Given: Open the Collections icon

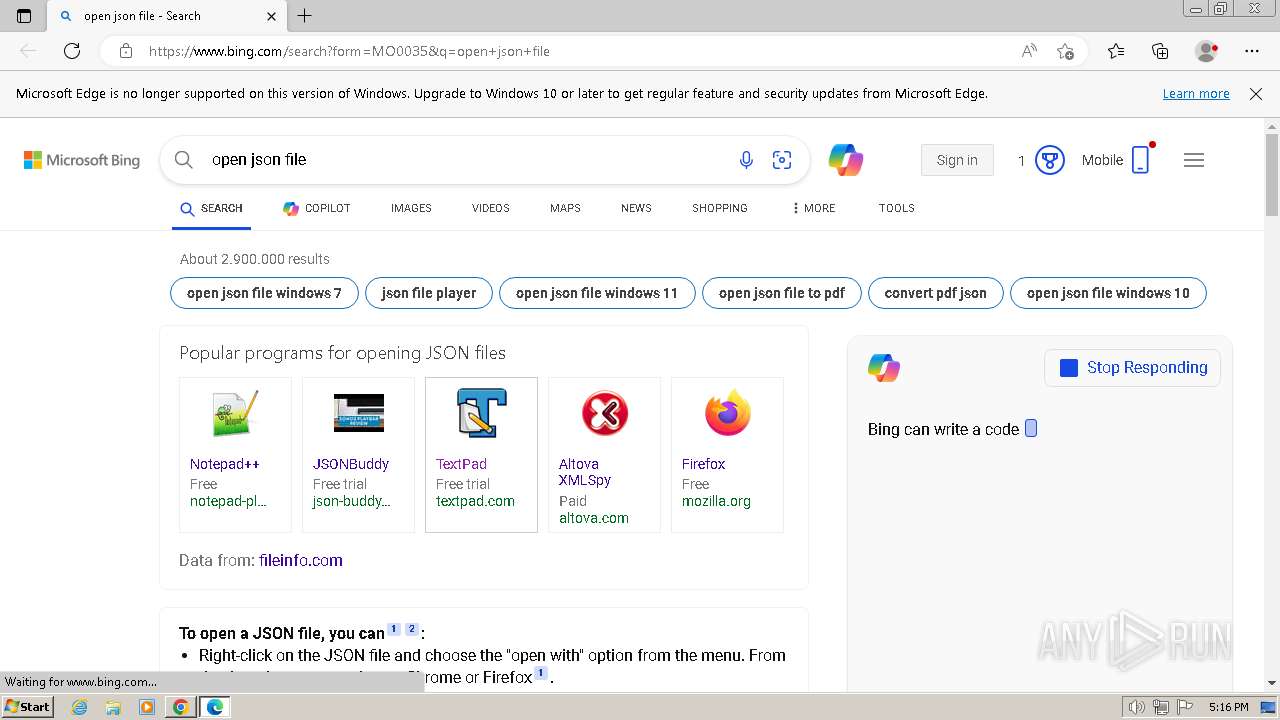Looking at the screenshot, I should pos(1160,51).
